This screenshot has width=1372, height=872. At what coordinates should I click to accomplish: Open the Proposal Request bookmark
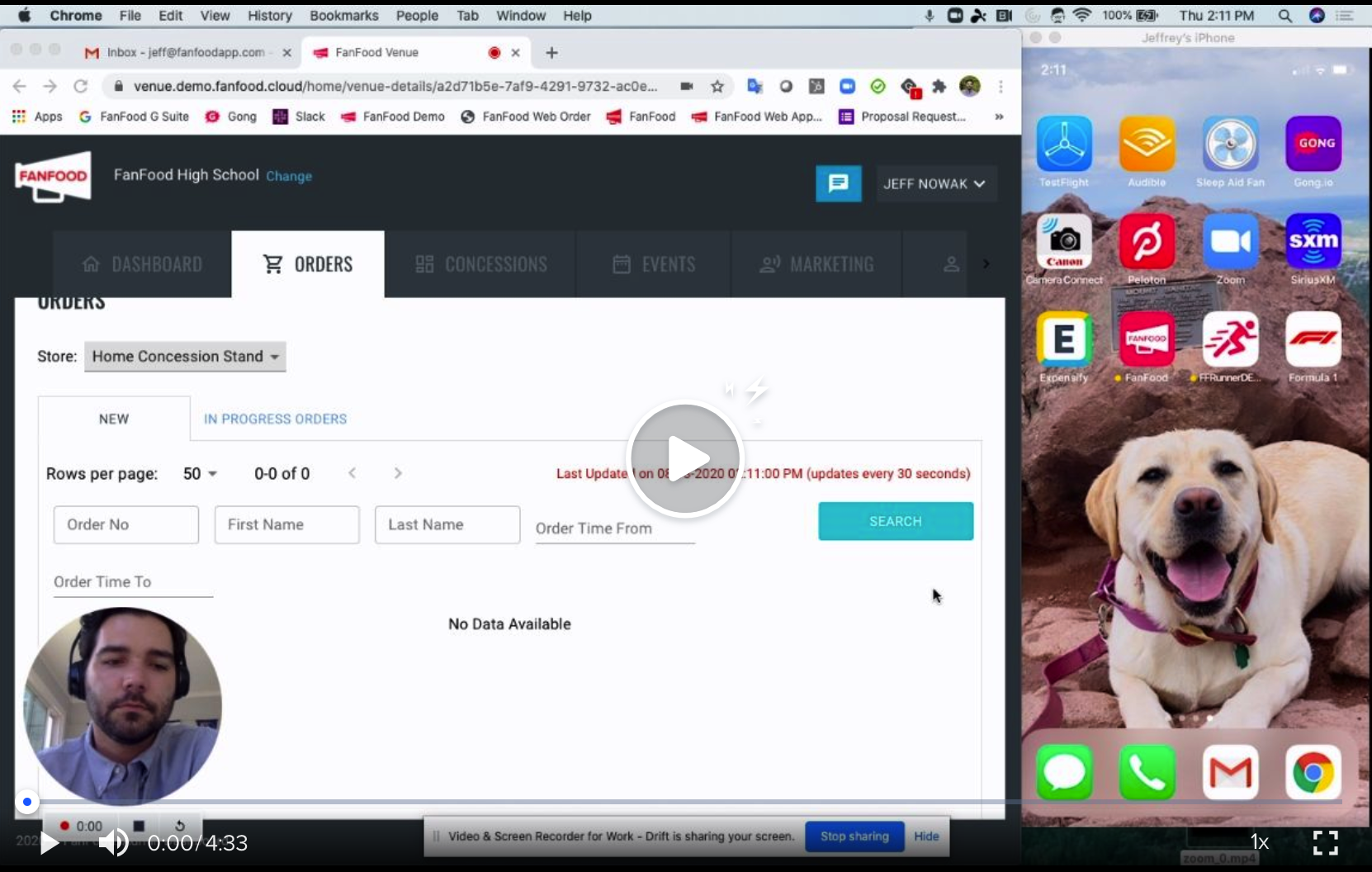(902, 116)
